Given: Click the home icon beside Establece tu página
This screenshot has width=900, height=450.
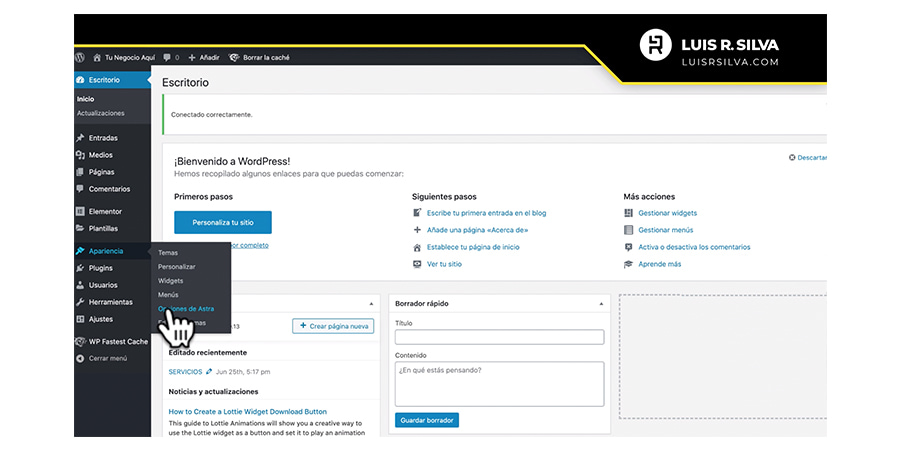Looking at the screenshot, I should [417, 247].
